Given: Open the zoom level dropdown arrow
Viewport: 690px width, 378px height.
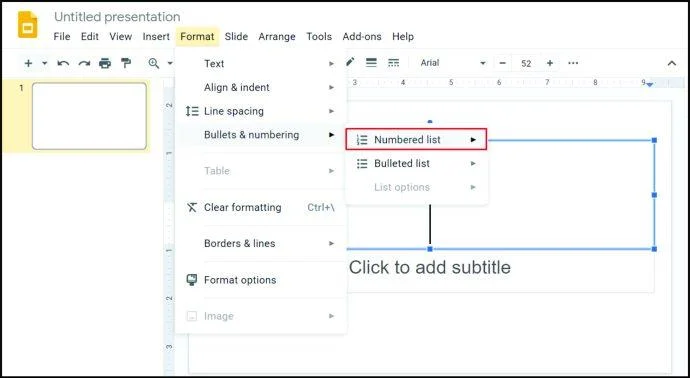Looking at the screenshot, I should click(x=170, y=63).
